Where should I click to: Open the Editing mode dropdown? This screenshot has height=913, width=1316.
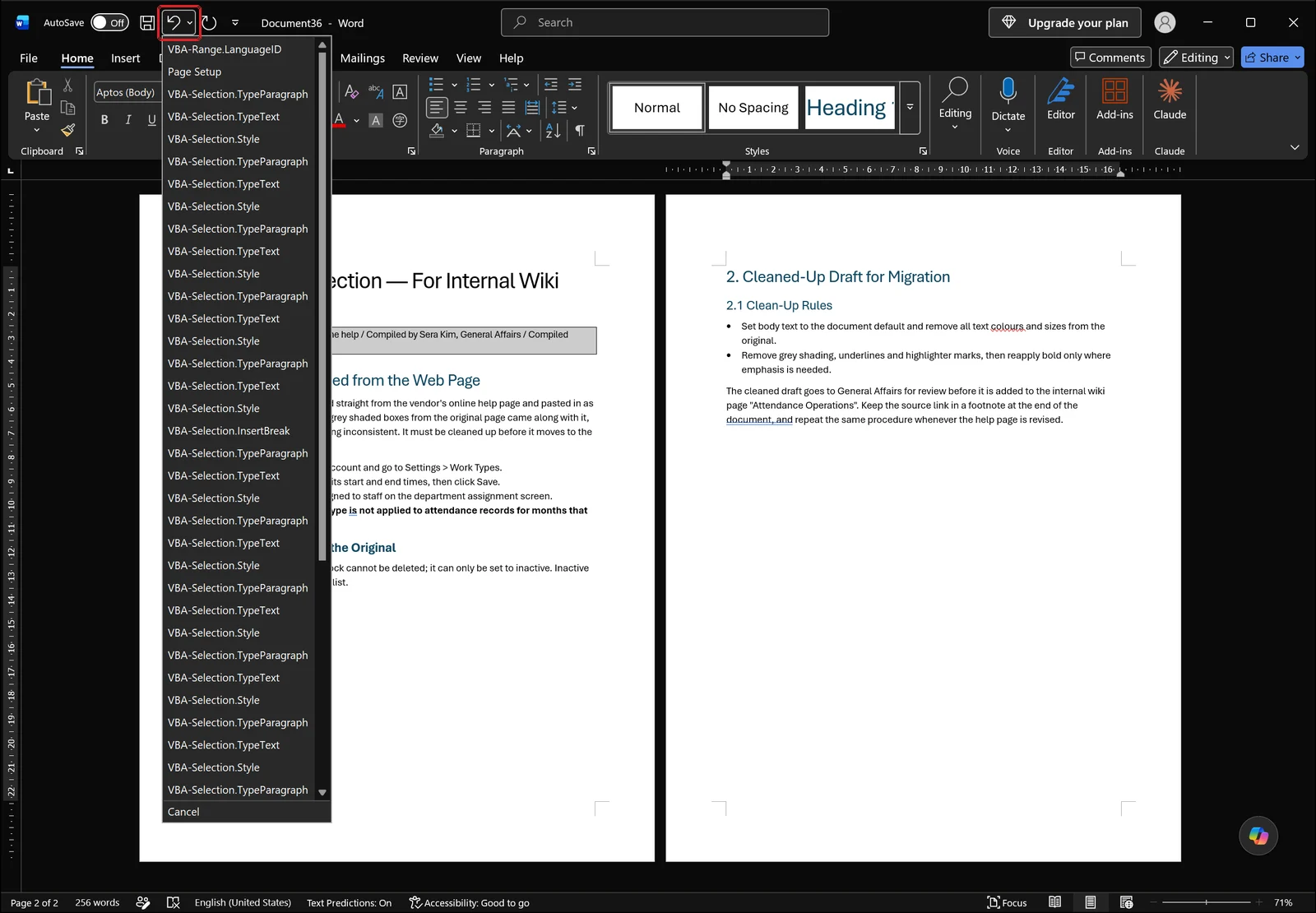[1196, 58]
